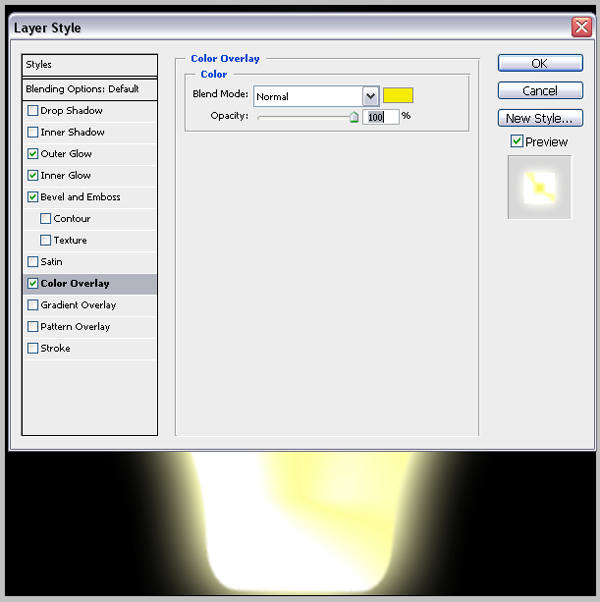Open the Drop Shadow settings label

[71, 111]
